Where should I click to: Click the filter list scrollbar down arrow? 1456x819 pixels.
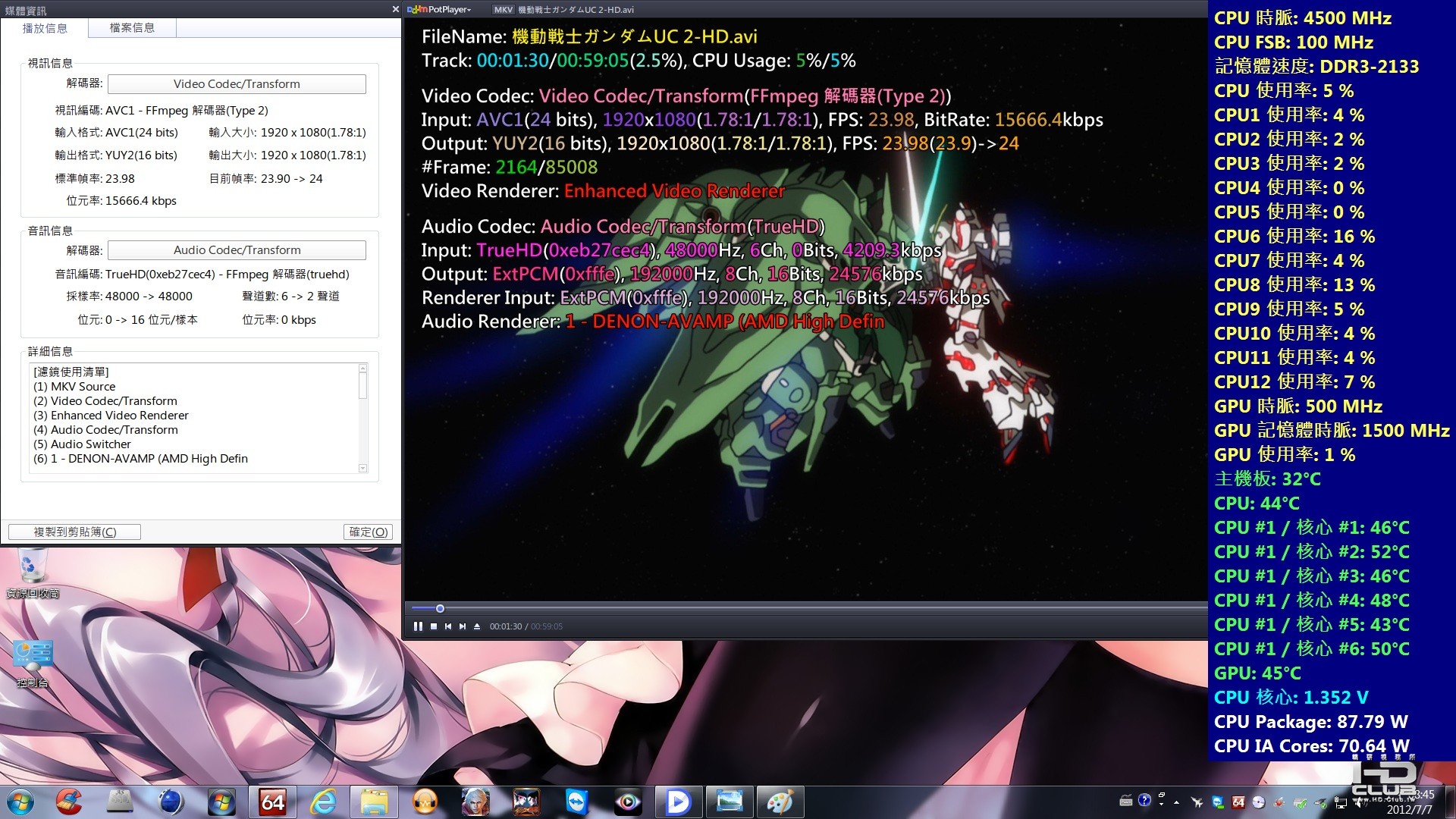point(362,469)
